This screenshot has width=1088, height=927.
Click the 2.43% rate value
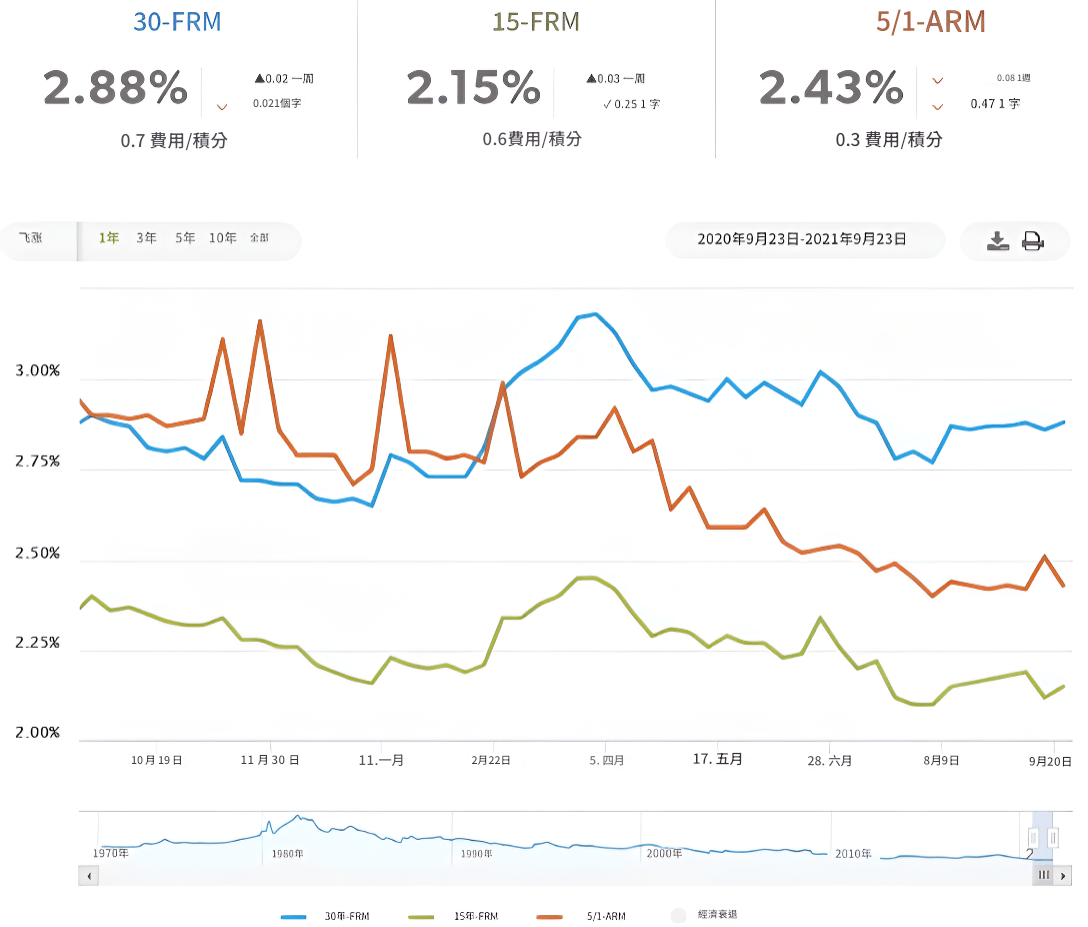pyautogui.click(x=831, y=88)
